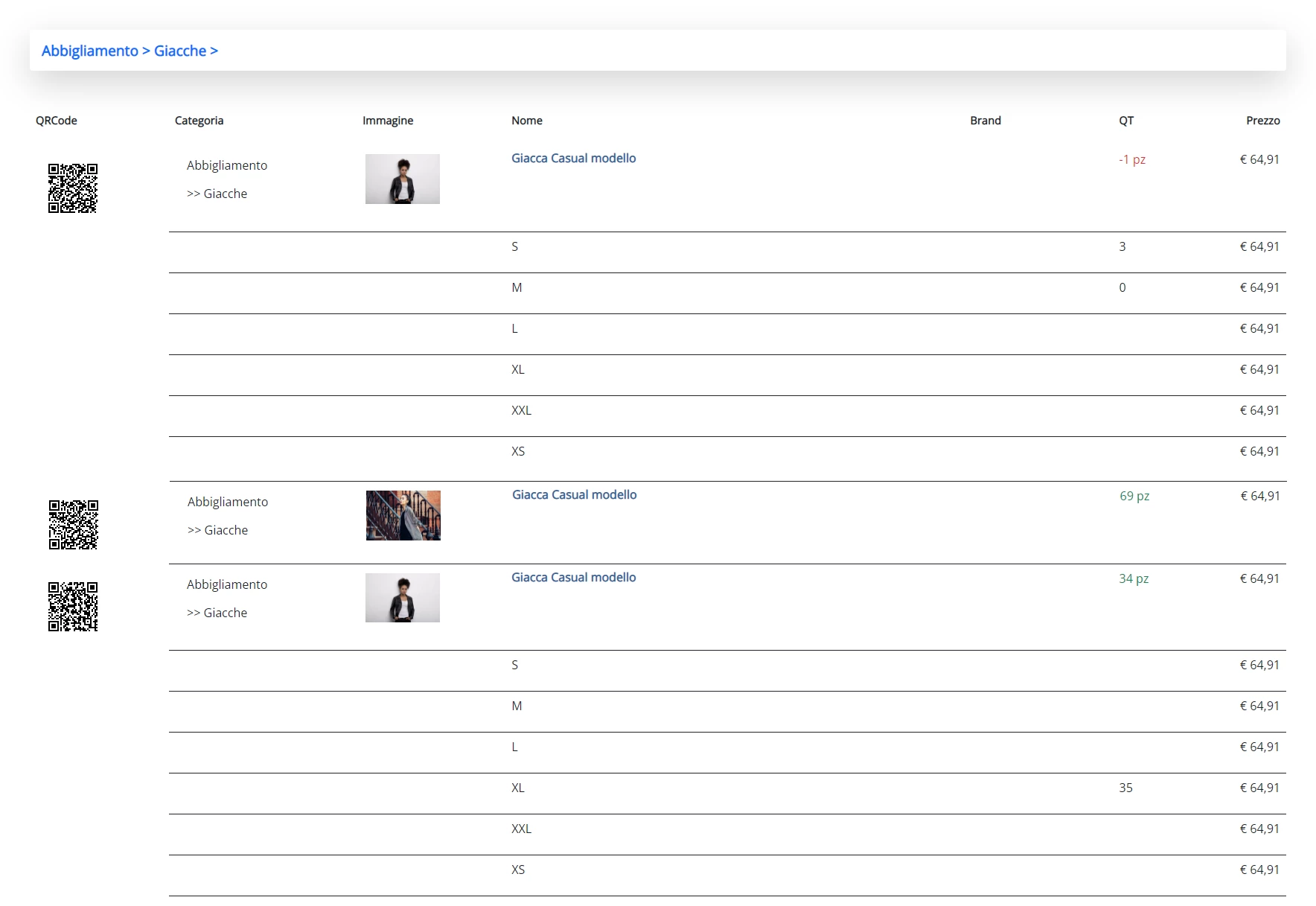Select size S row with quantity 3
This screenshot has height=906, width=1316.
click(727, 252)
